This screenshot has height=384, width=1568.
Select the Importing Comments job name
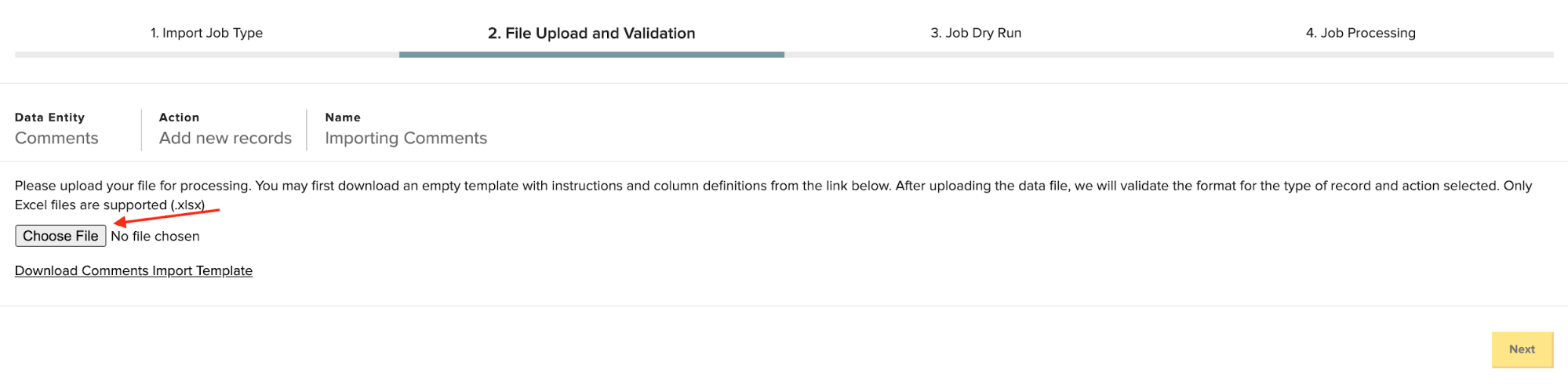tap(406, 138)
